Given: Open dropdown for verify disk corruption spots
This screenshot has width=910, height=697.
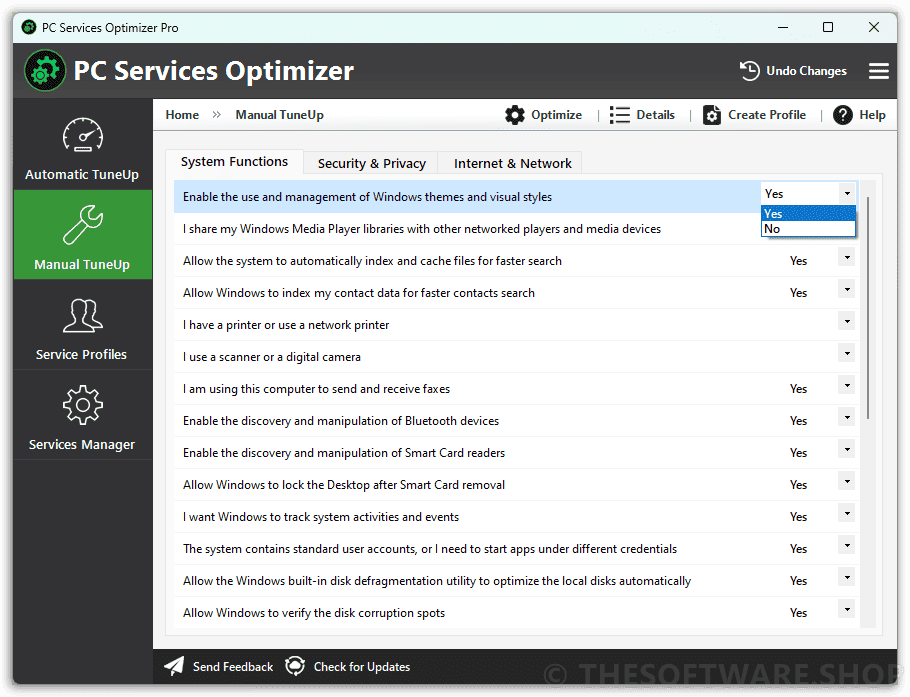Looking at the screenshot, I should point(847,609).
